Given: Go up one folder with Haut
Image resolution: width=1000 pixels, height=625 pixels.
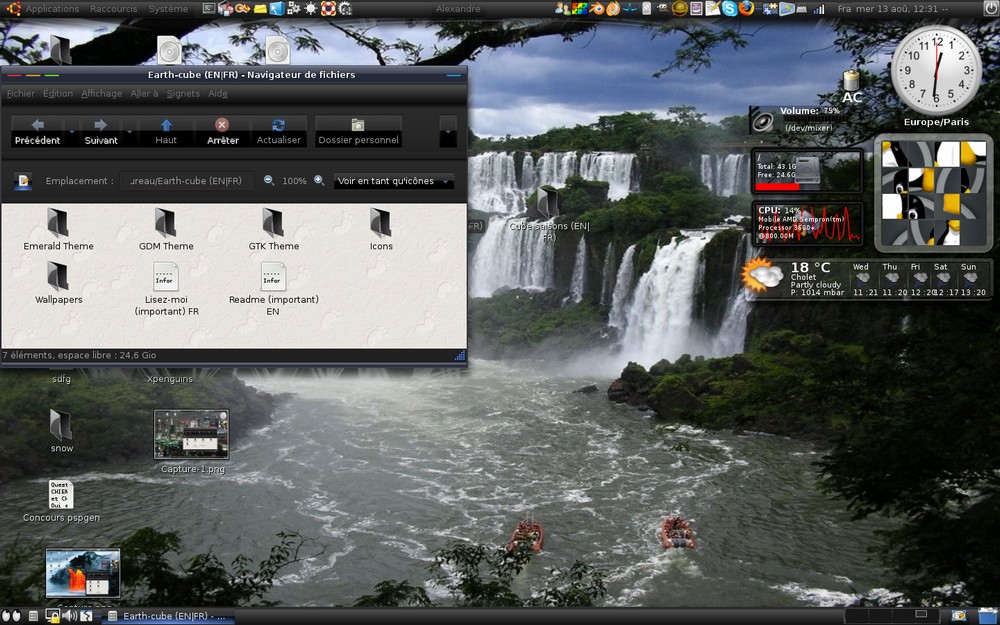Looking at the screenshot, I should pyautogui.click(x=166, y=131).
